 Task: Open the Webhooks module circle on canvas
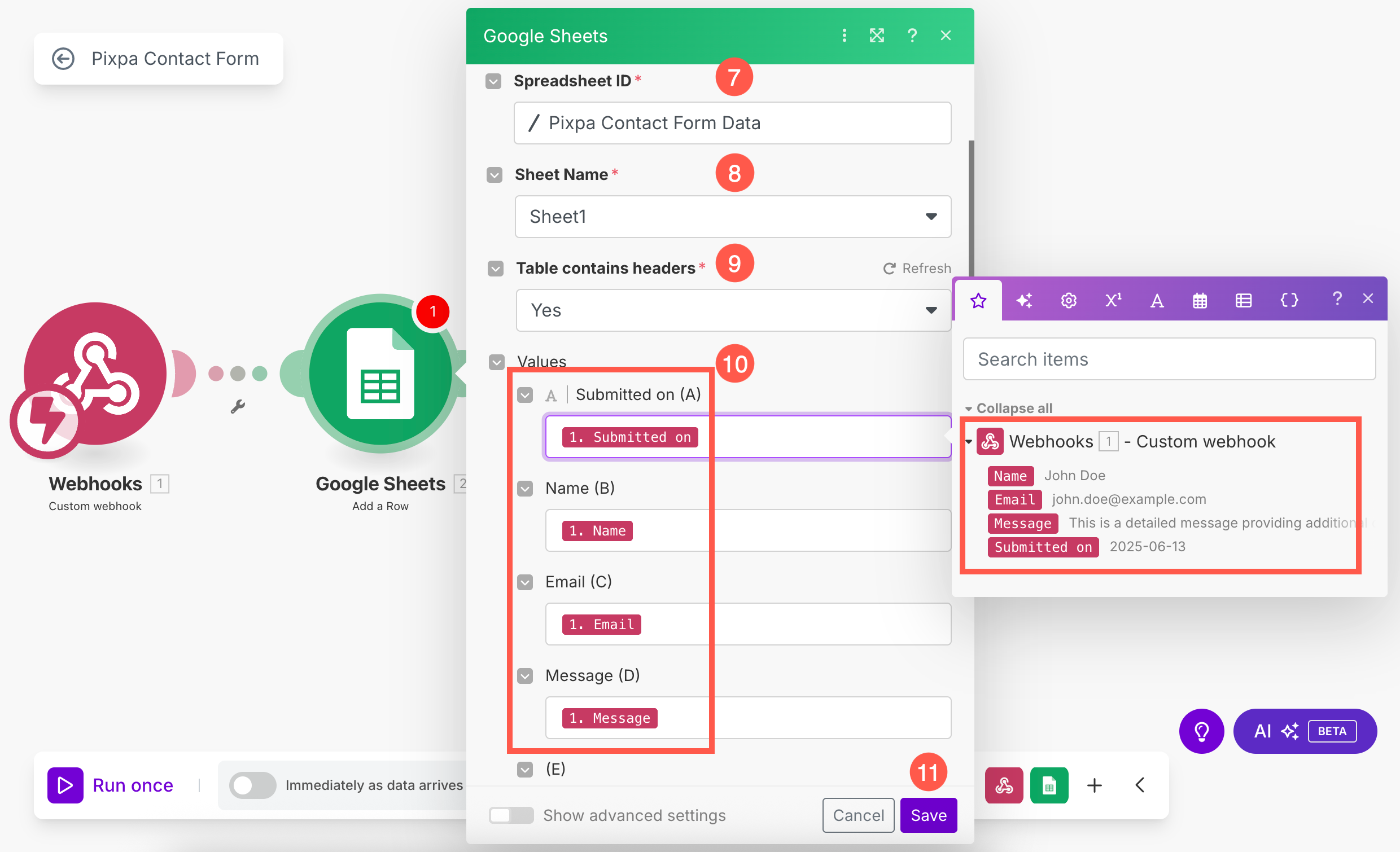click(x=95, y=373)
